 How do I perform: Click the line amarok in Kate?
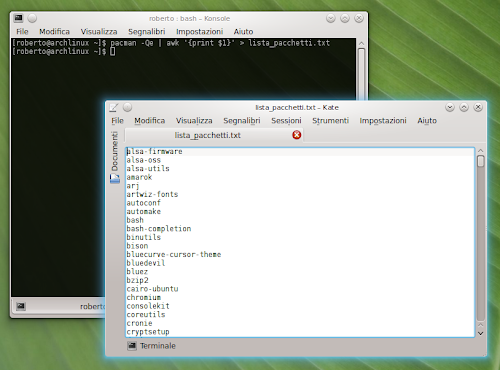point(139,177)
